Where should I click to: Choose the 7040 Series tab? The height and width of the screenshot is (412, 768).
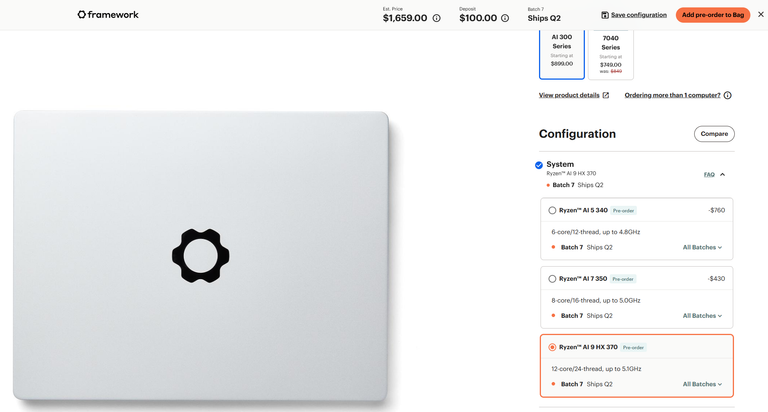611,55
